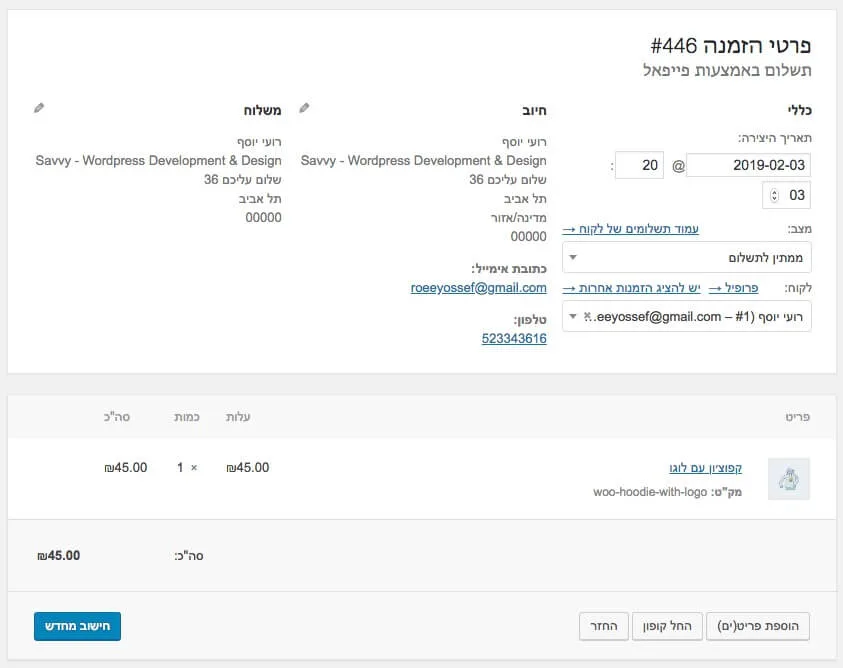
Task: Open the hoodie product thumbnail
Action: tap(789, 479)
